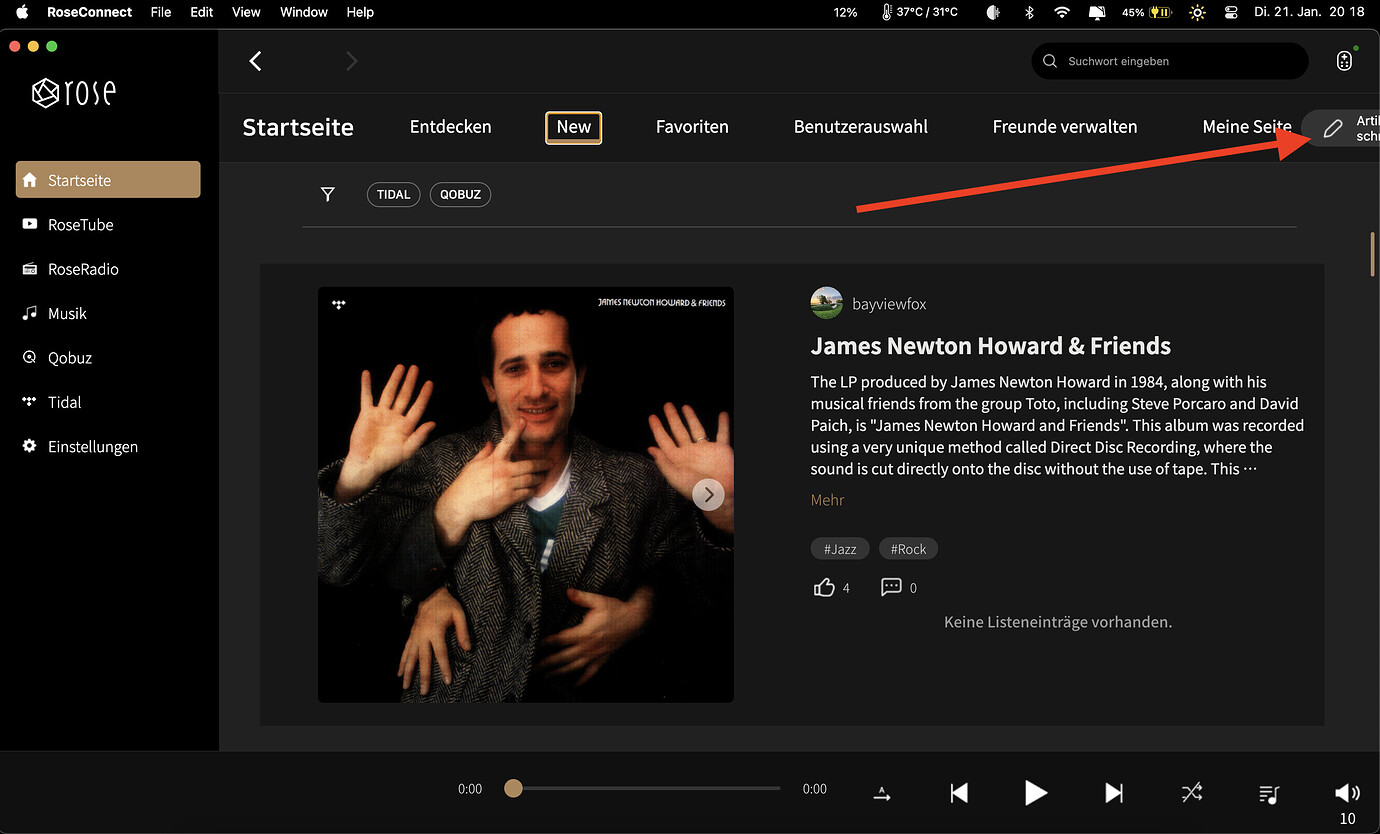Click the album cover image
1380x834 pixels.
pos(526,494)
